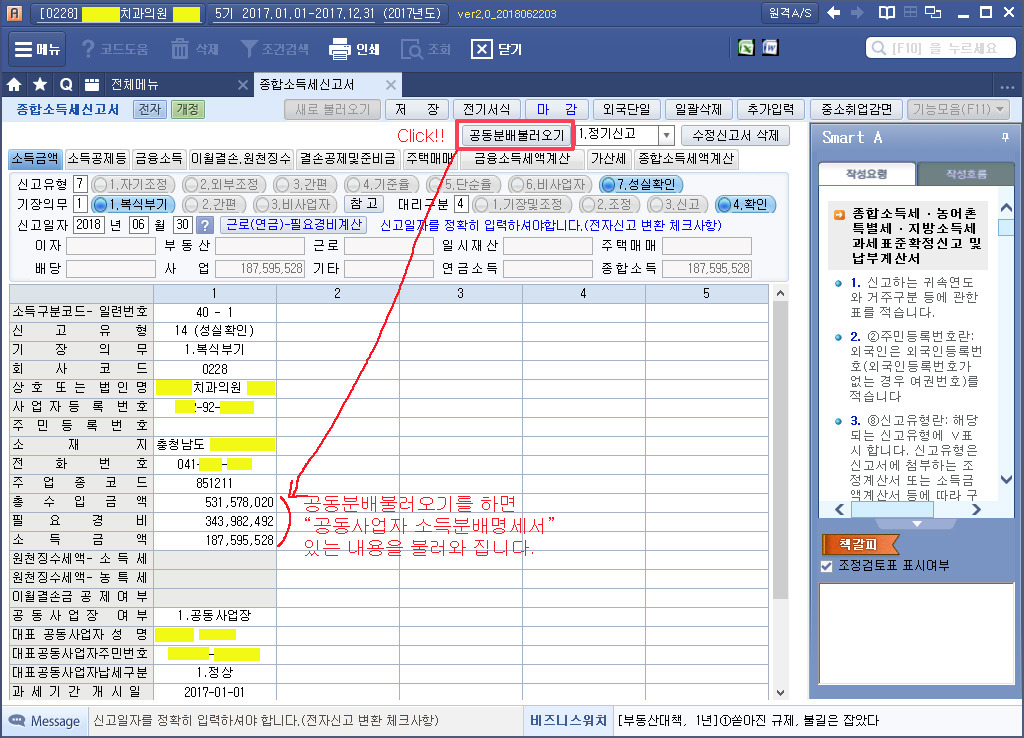
Task: Click 수정신고서 삭제 button
Action: tap(735, 135)
